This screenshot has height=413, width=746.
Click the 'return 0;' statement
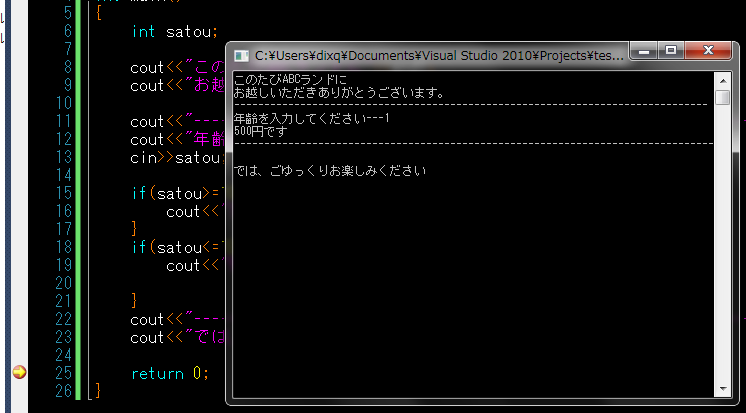coord(170,374)
